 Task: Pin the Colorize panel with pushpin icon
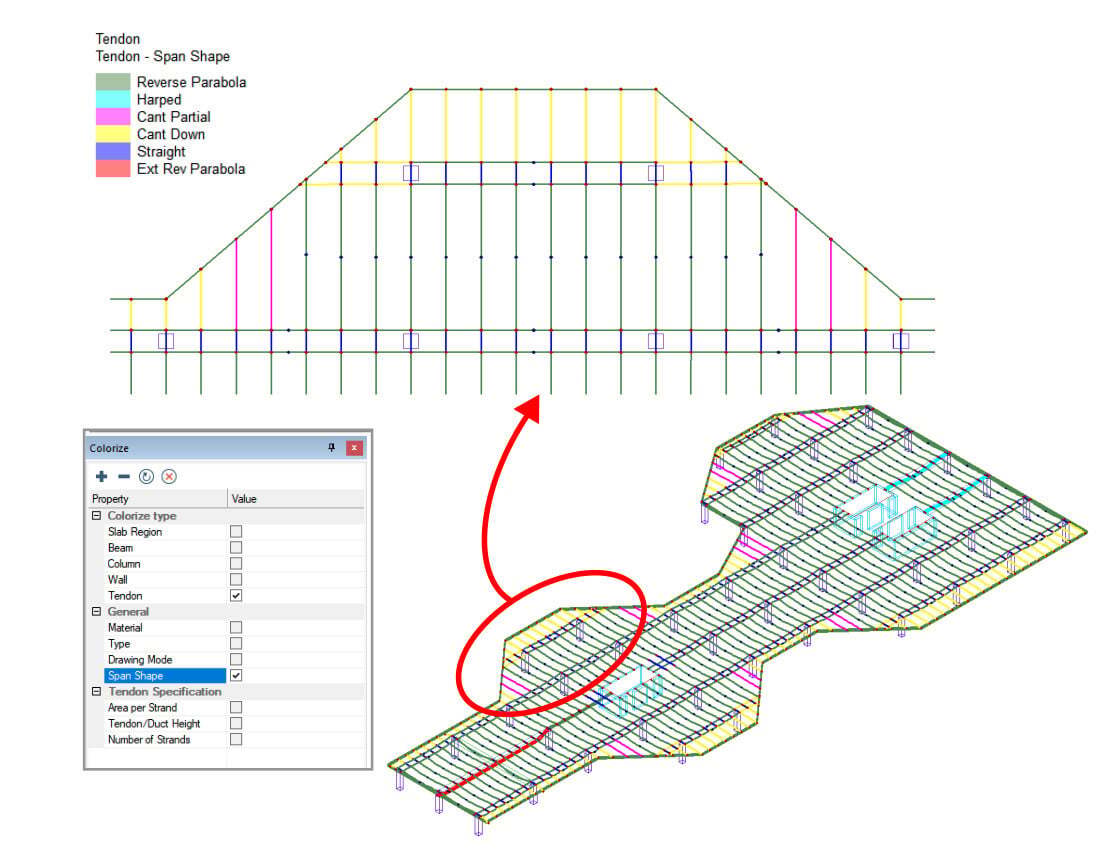coord(332,449)
